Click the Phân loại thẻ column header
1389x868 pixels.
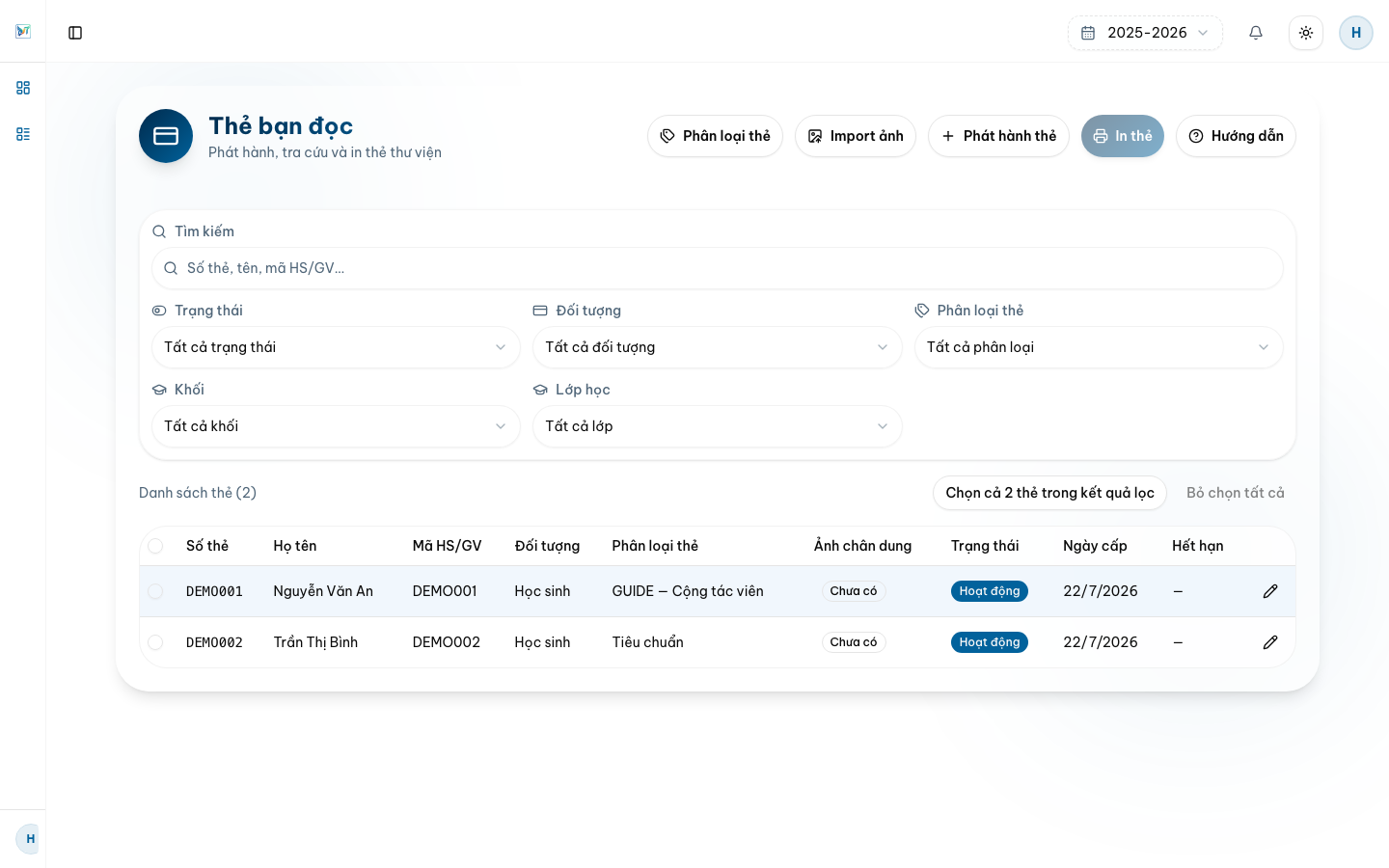(x=655, y=546)
